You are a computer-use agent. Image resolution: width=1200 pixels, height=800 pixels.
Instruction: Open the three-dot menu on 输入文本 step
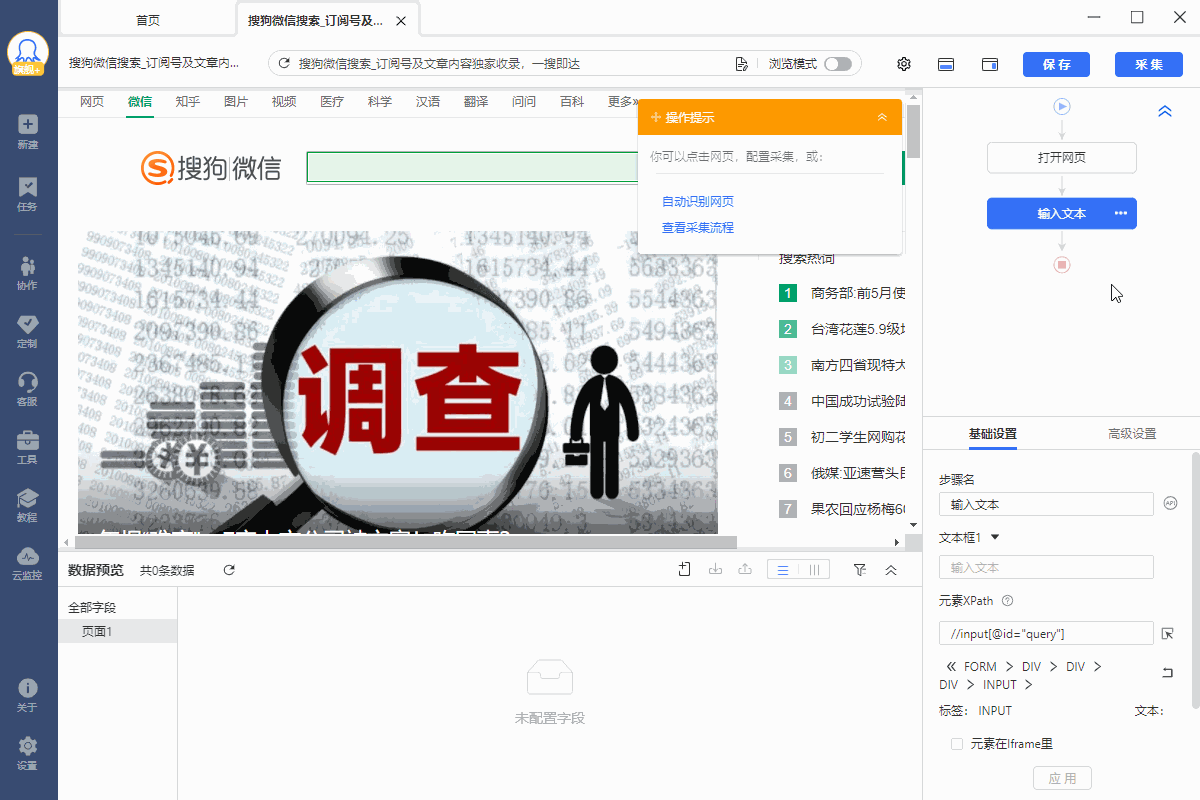click(1121, 213)
